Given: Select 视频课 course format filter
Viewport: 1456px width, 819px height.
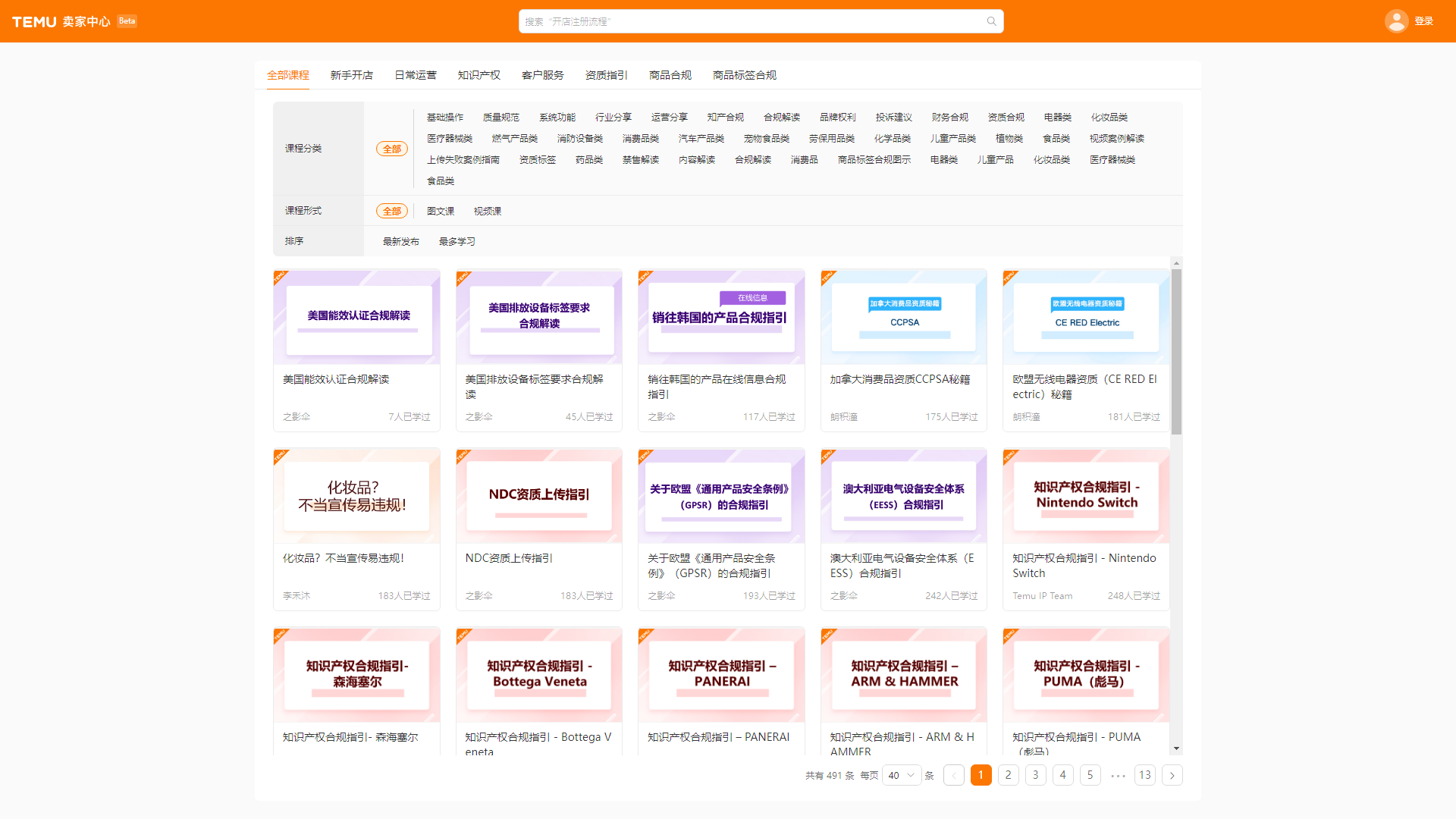Looking at the screenshot, I should click(x=487, y=211).
